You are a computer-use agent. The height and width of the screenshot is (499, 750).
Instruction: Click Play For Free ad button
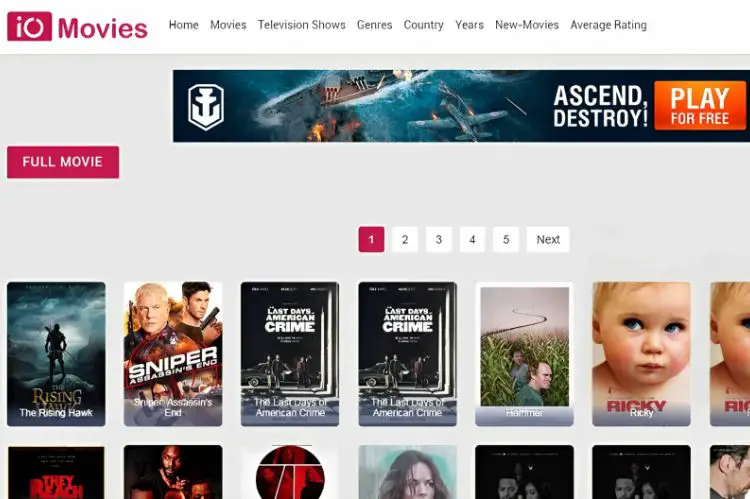(x=699, y=106)
